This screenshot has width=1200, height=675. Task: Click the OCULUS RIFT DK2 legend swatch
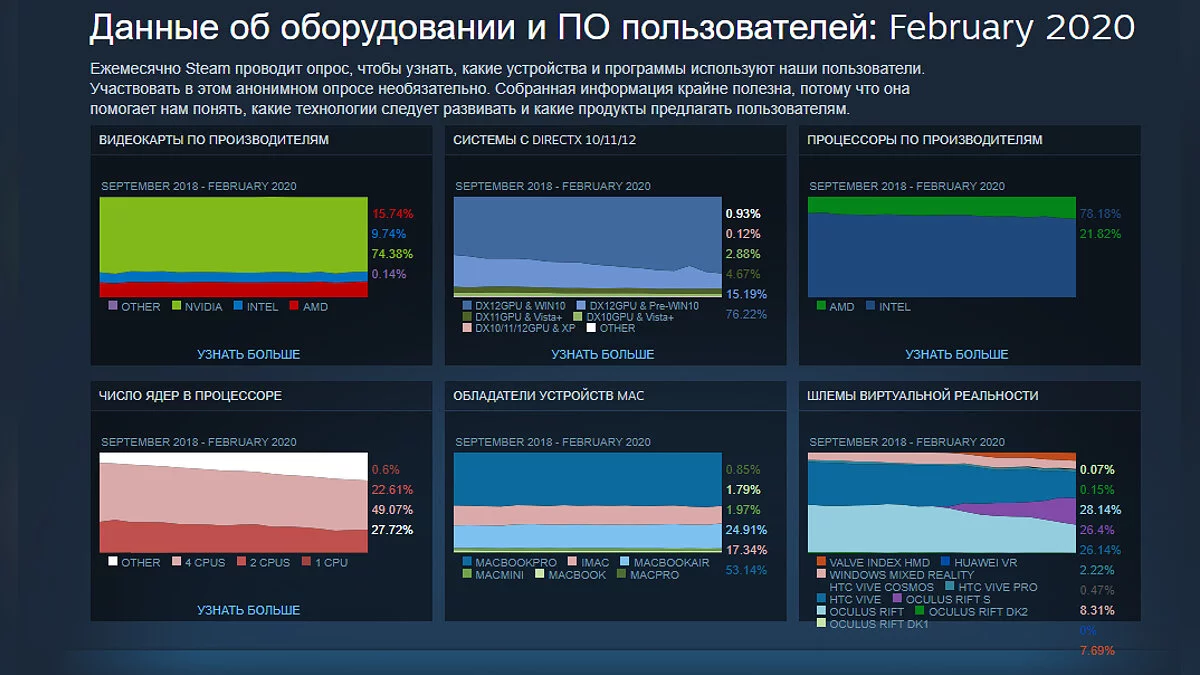tap(918, 610)
